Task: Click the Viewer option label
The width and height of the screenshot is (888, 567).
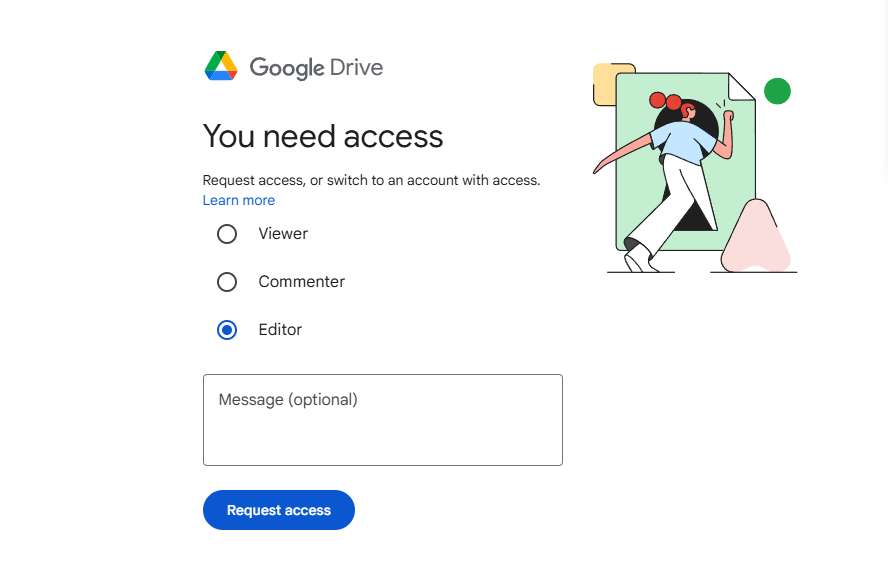Action: [283, 233]
